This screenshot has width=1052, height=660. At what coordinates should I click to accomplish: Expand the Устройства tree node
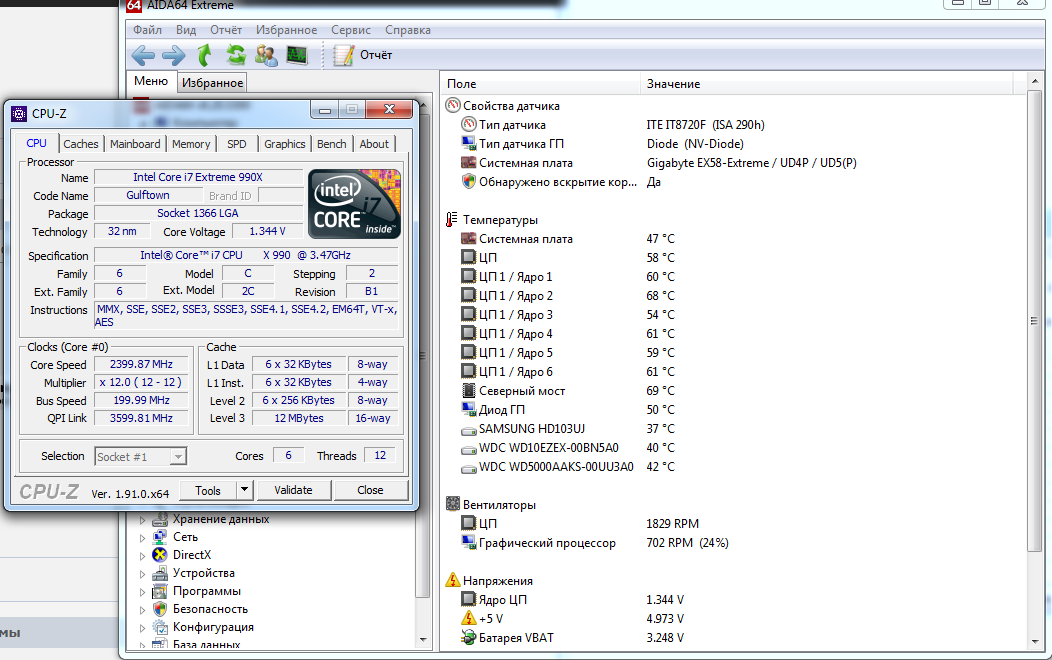pyautogui.click(x=142, y=573)
